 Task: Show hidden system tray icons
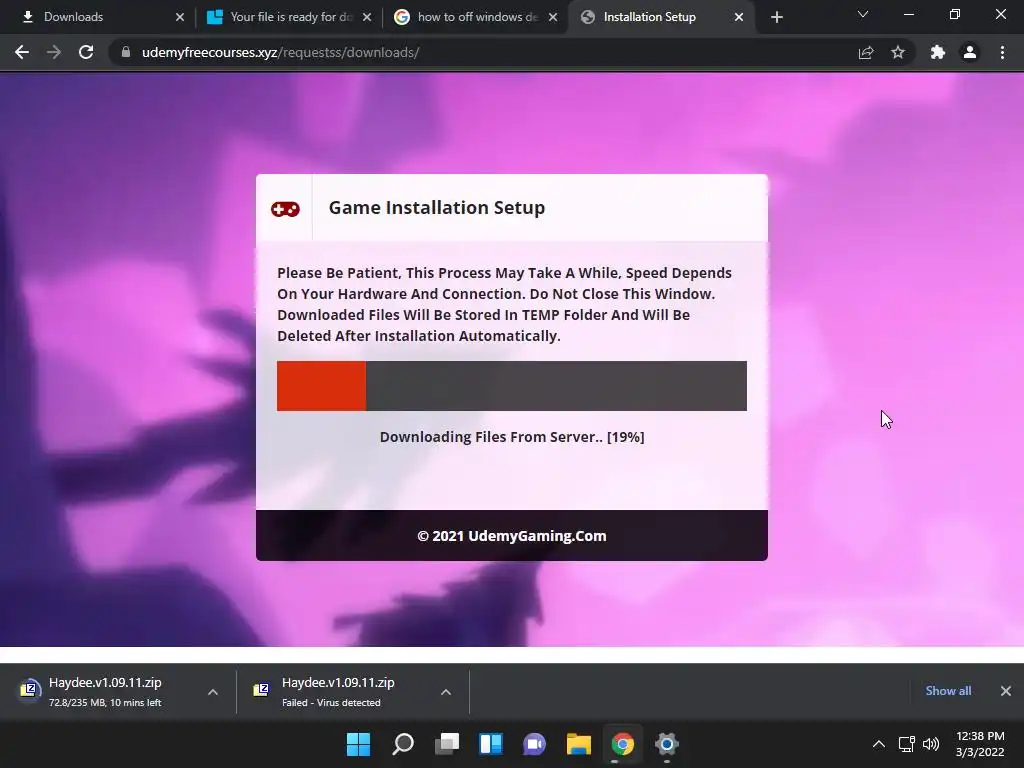tap(879, 744)
